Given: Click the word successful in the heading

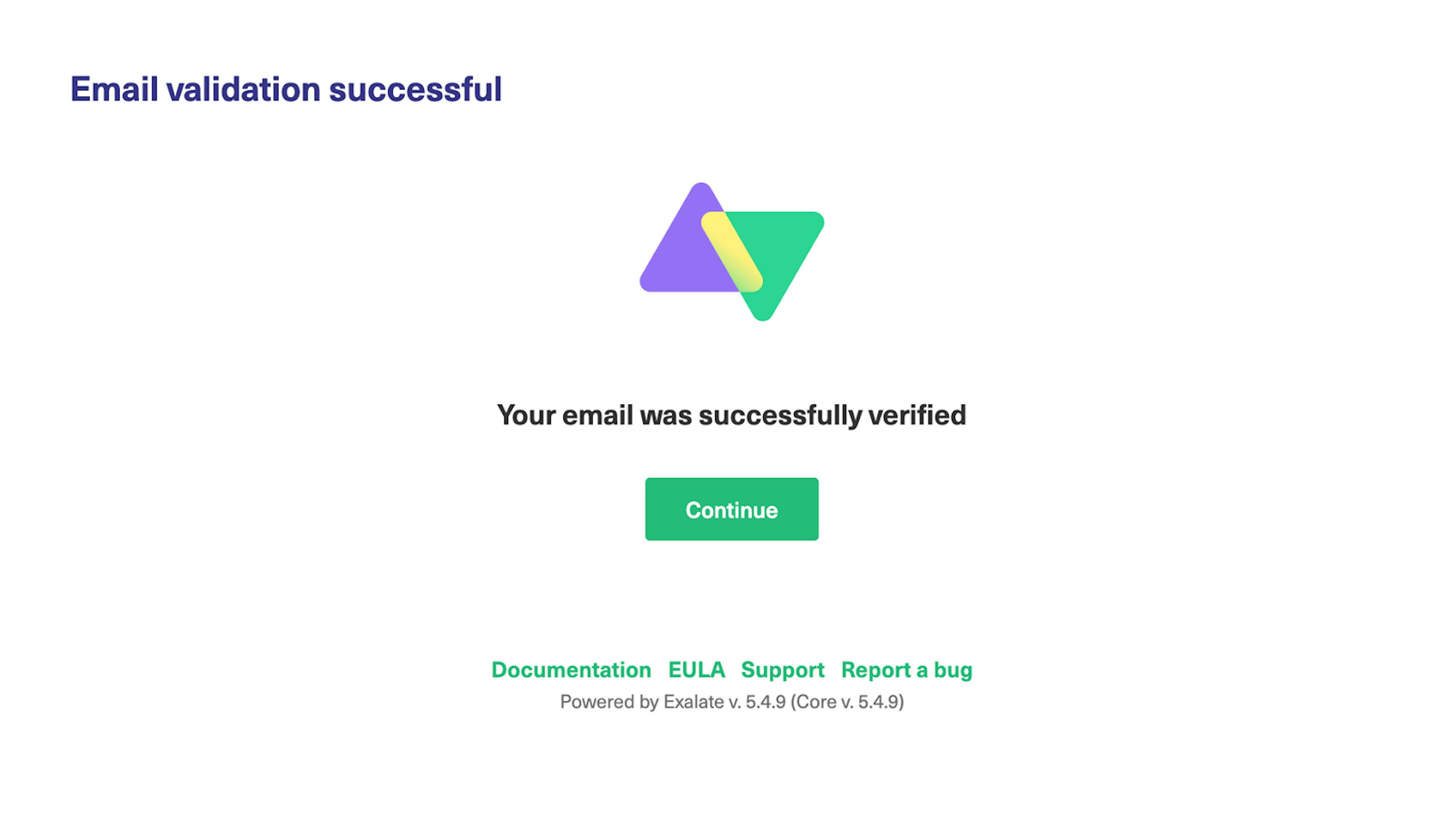Looking at the screenshot, I should point(415,89).
